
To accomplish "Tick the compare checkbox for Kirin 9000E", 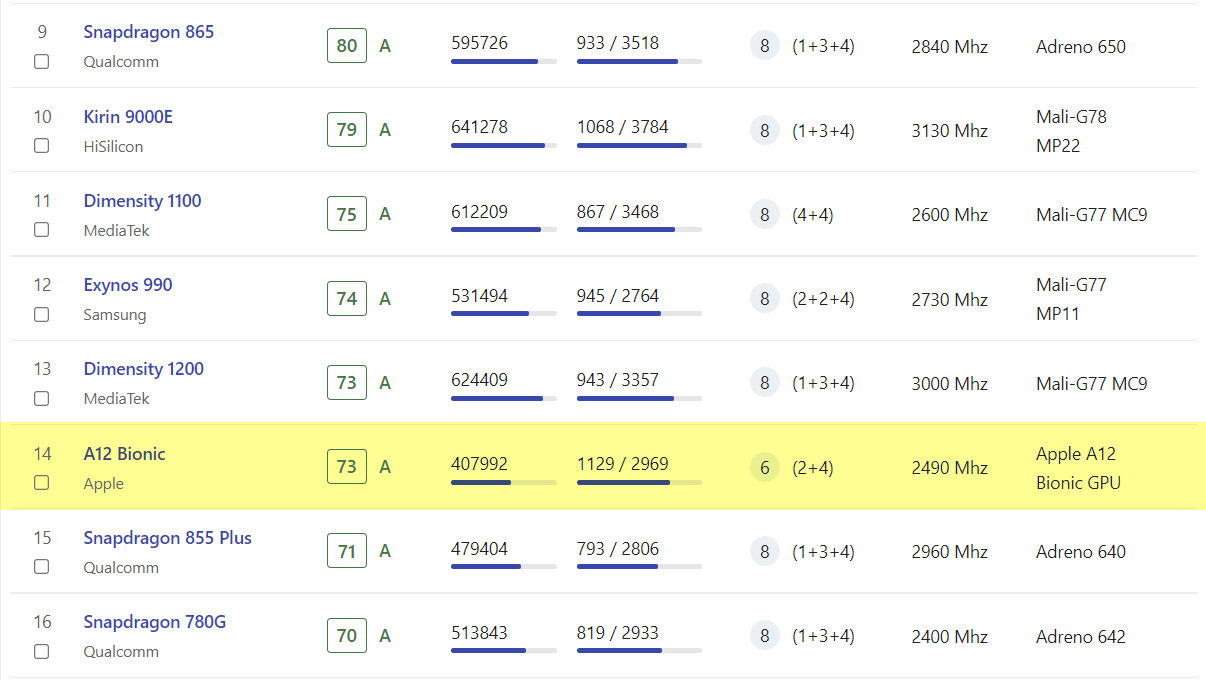I will pos(41,146).
